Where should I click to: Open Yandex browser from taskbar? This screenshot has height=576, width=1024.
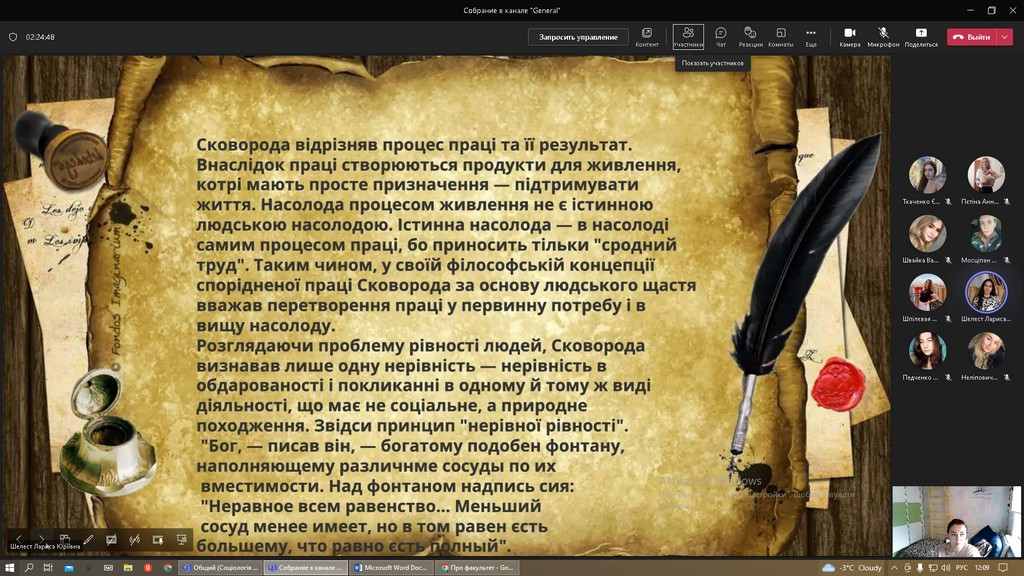pyautogui.click(x=148, y=568)
